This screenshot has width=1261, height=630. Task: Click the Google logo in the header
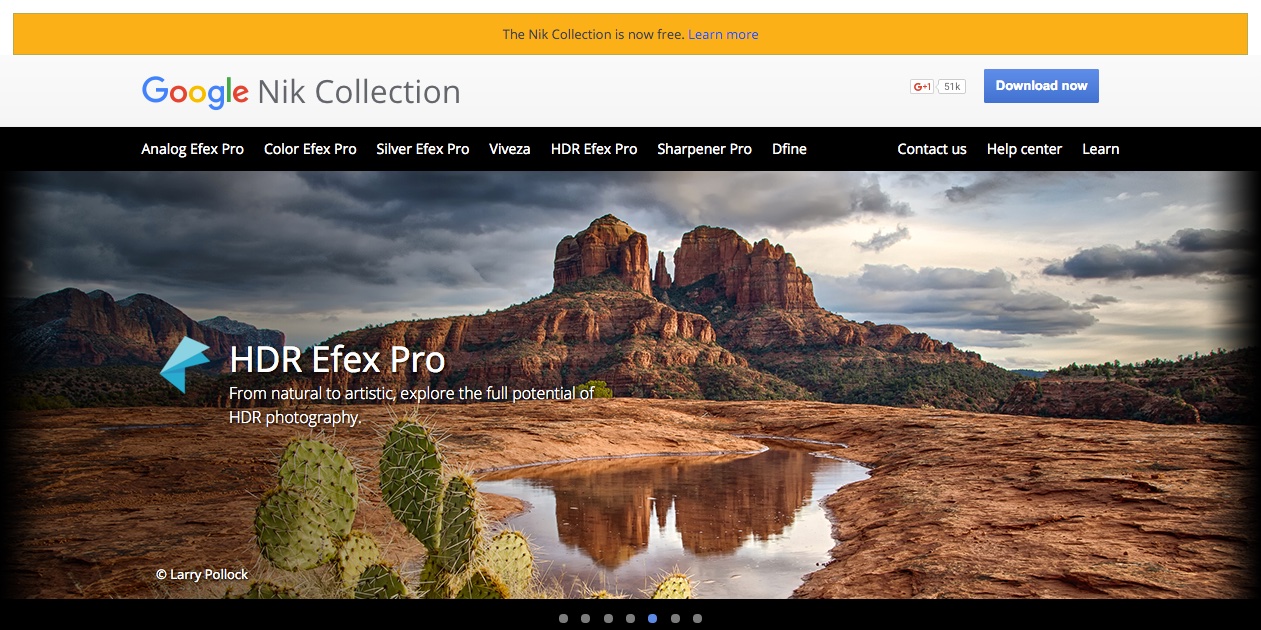195,92
